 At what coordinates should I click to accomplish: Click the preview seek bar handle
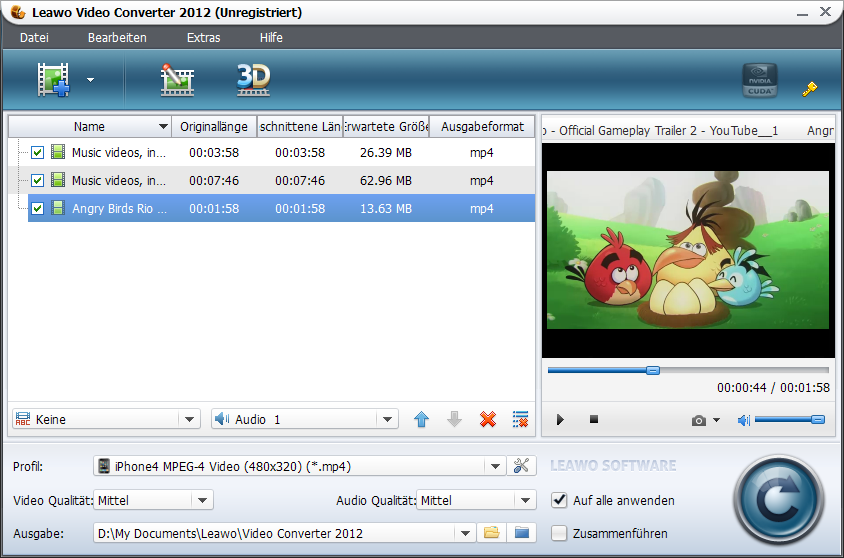tap(652, 370)
